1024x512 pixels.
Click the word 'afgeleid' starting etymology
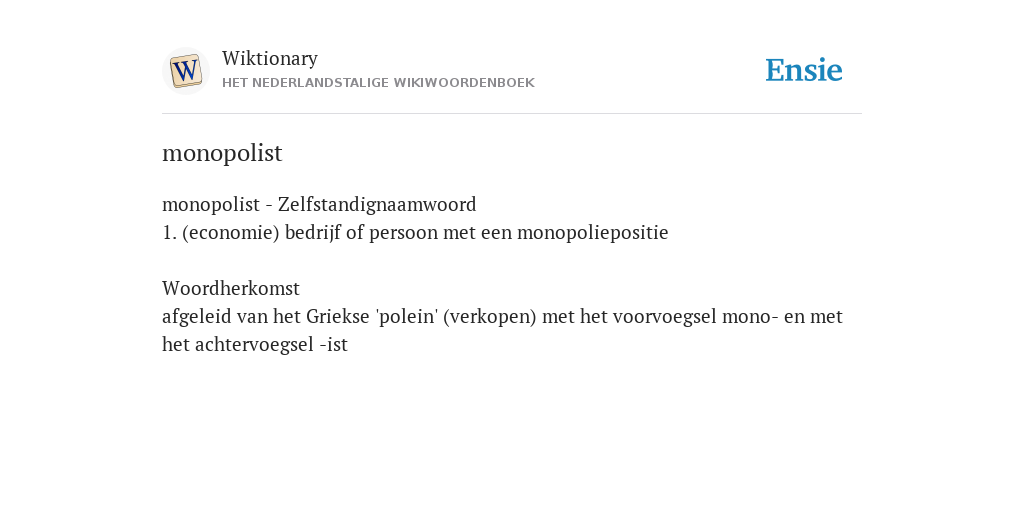tap(197, 317)
